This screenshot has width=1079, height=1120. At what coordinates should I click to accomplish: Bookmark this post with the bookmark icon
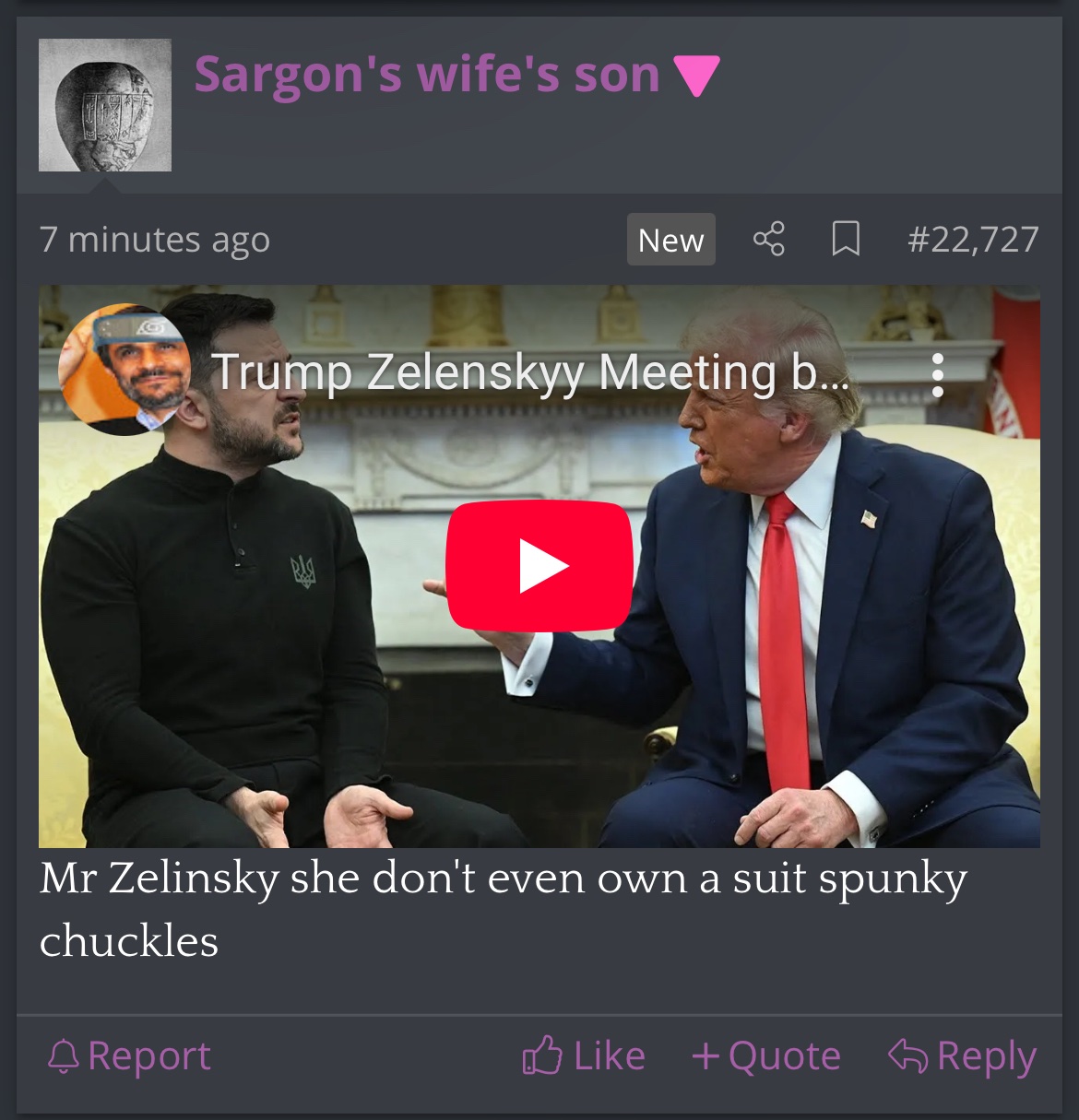click(846, 239)
